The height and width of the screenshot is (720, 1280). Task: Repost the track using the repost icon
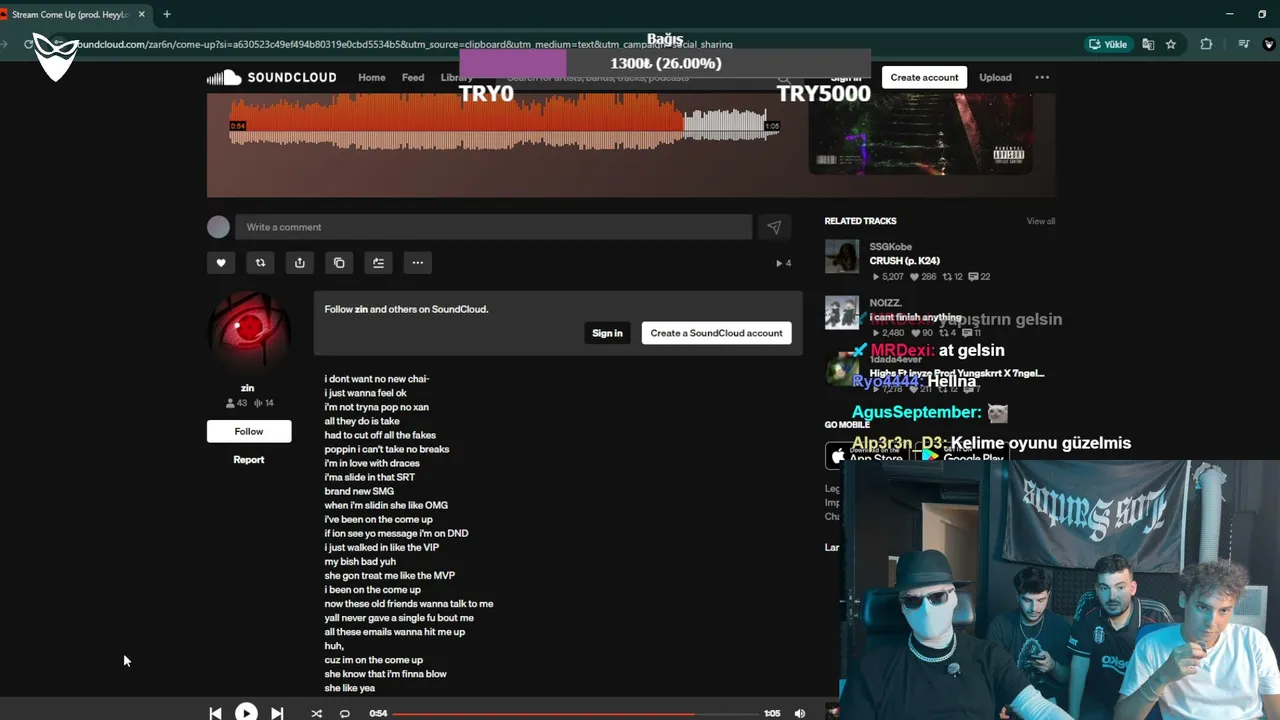coord(260,263)
